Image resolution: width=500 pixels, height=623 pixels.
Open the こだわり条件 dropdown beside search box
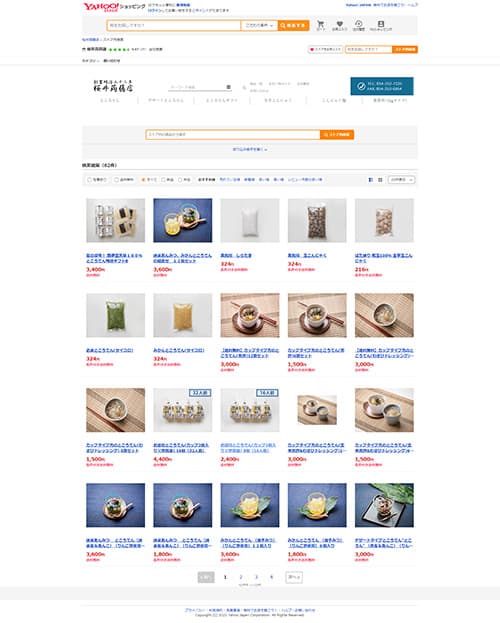[x=259, y=25]
